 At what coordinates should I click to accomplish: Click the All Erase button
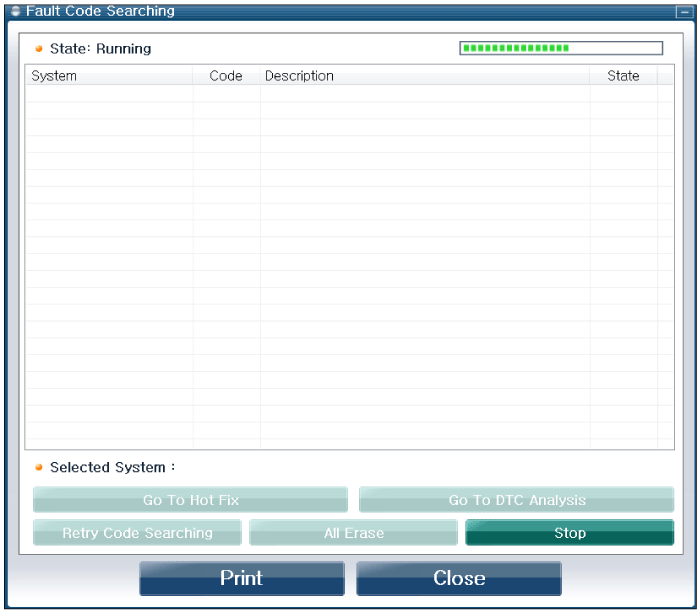click(354, 532)
